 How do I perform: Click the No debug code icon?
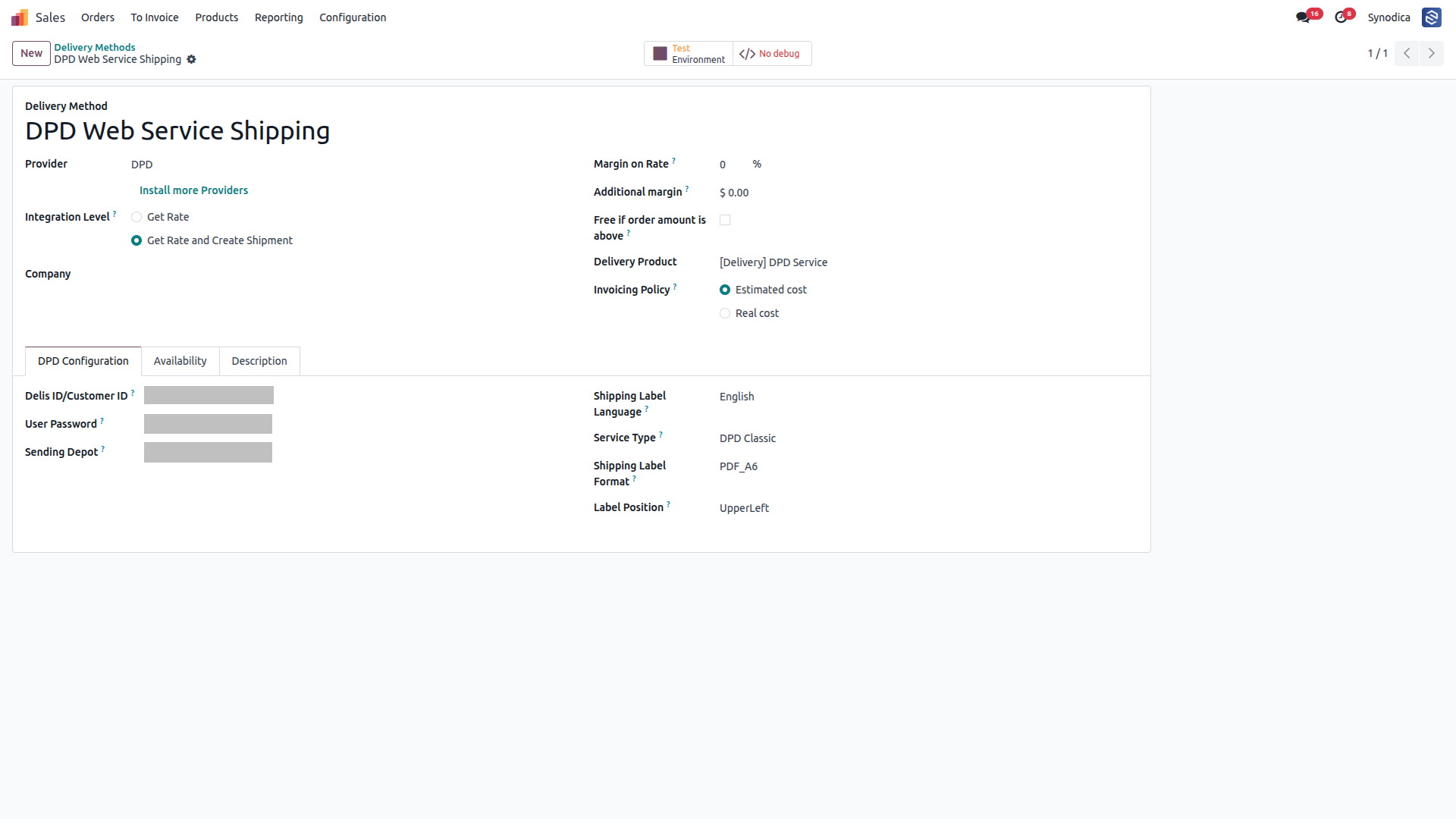click(747, 54)
